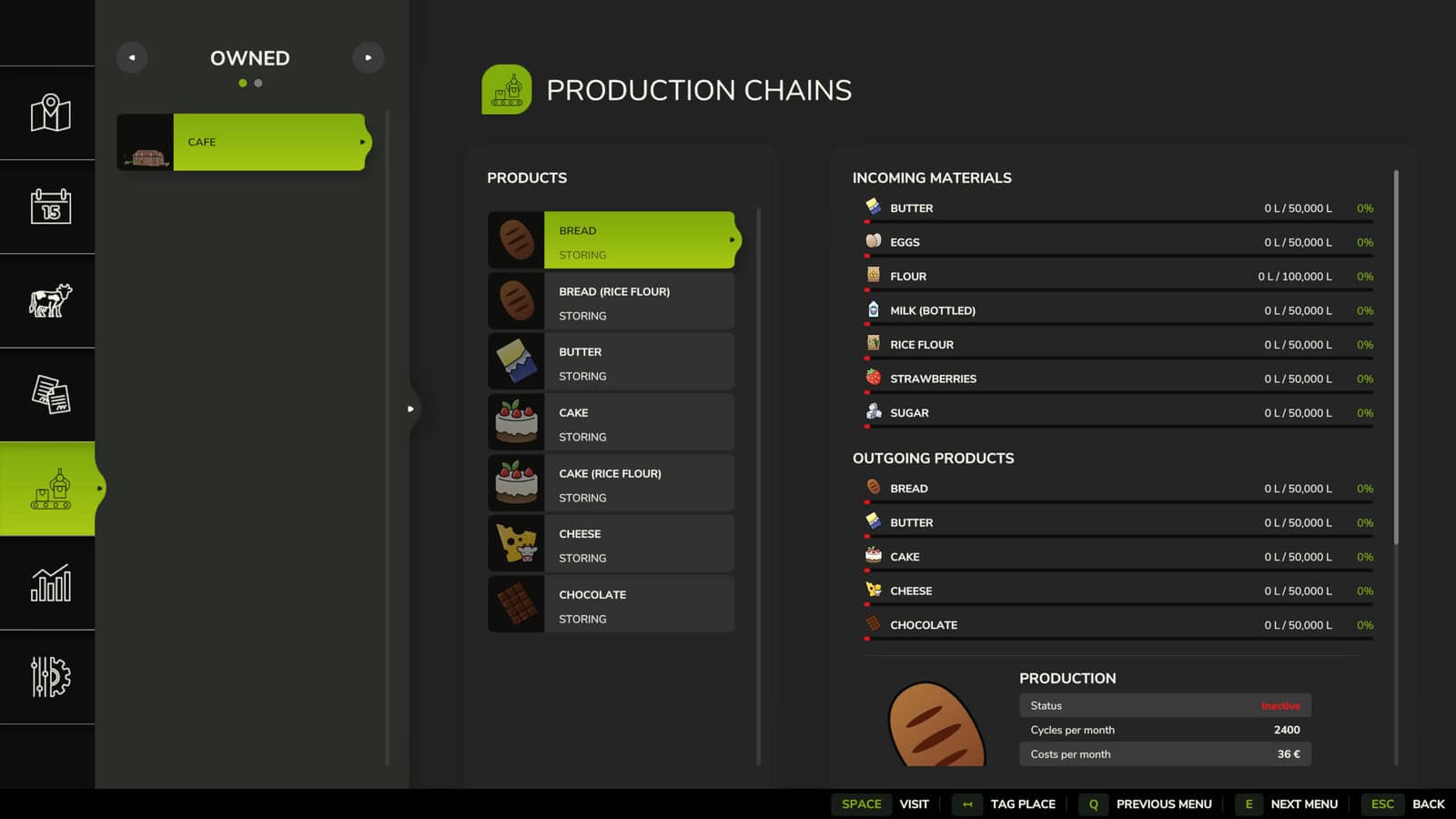Select Bread (Rice Flour) product
Screen dimensions: 1456x819
coord(638,302)
